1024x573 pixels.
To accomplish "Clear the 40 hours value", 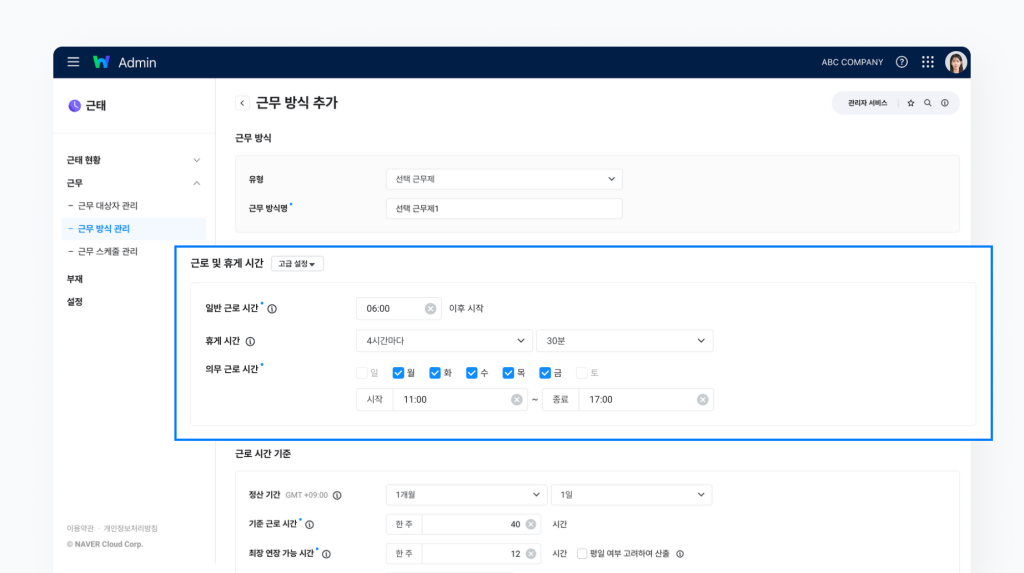I will pyautogui.click(x=531, y=525).
